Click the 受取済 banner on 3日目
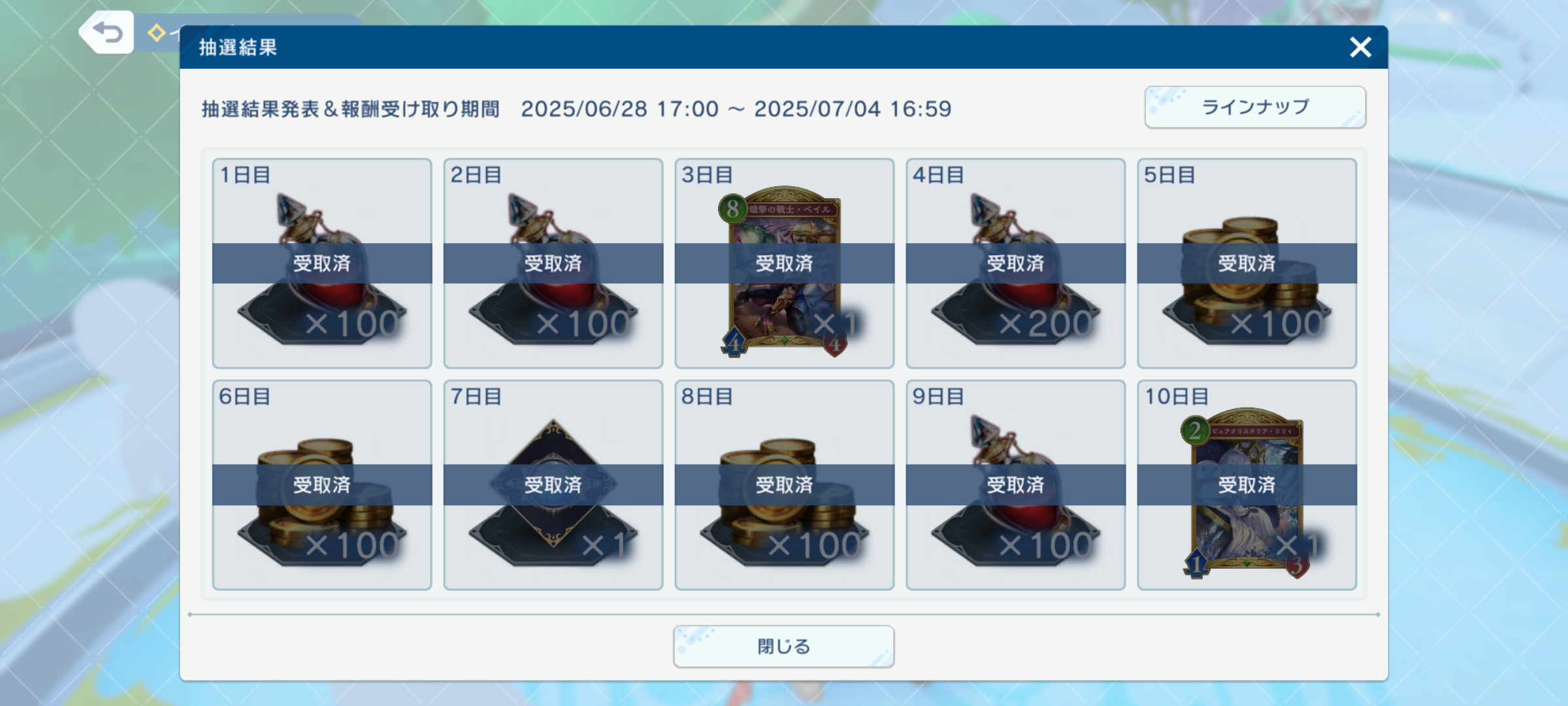Image resolution: width=1568 pixels, height=706 pixels. click(785, 263)
